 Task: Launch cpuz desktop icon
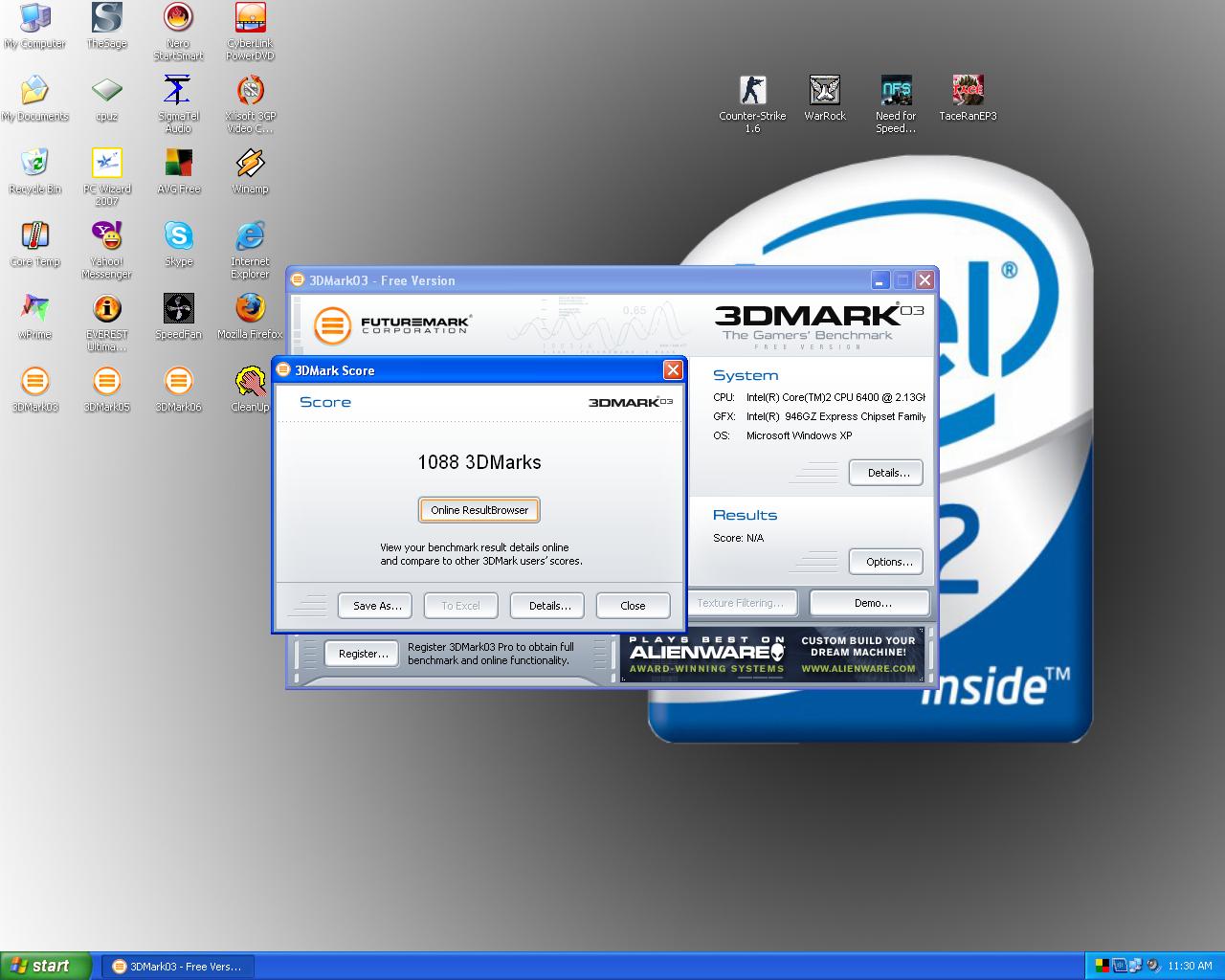pos(106,100)
